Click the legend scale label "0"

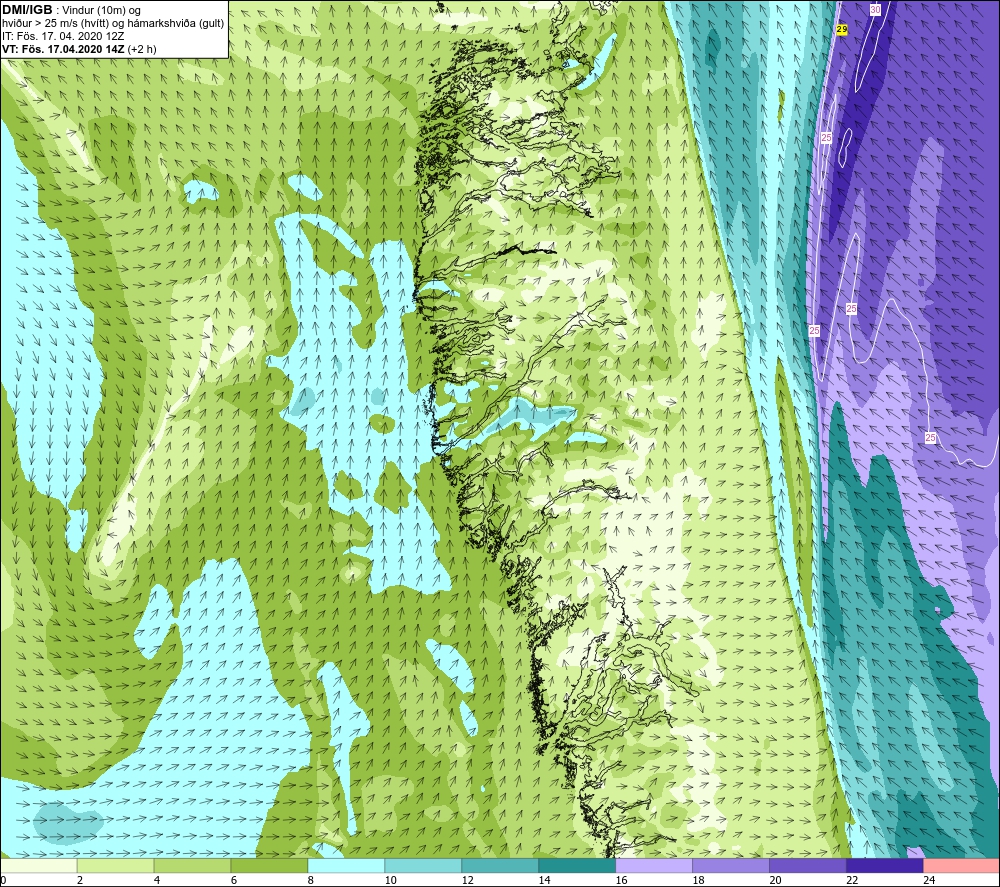[x=3, y=880]
